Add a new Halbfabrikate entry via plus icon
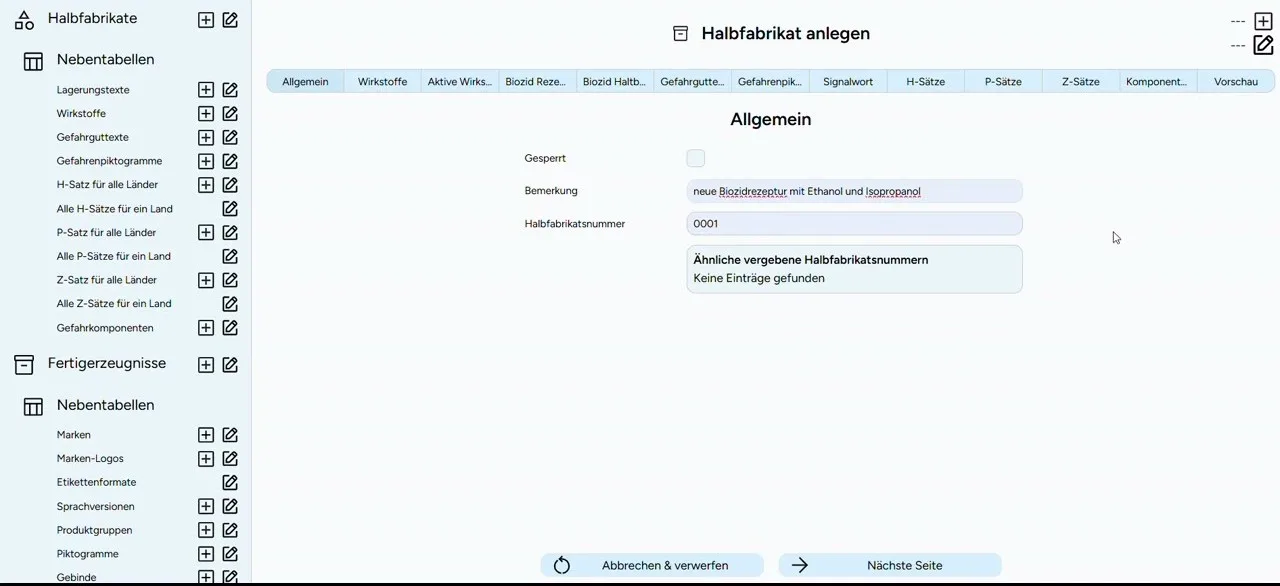Screen dimensions: 1280x586 [x=206, y=20]
